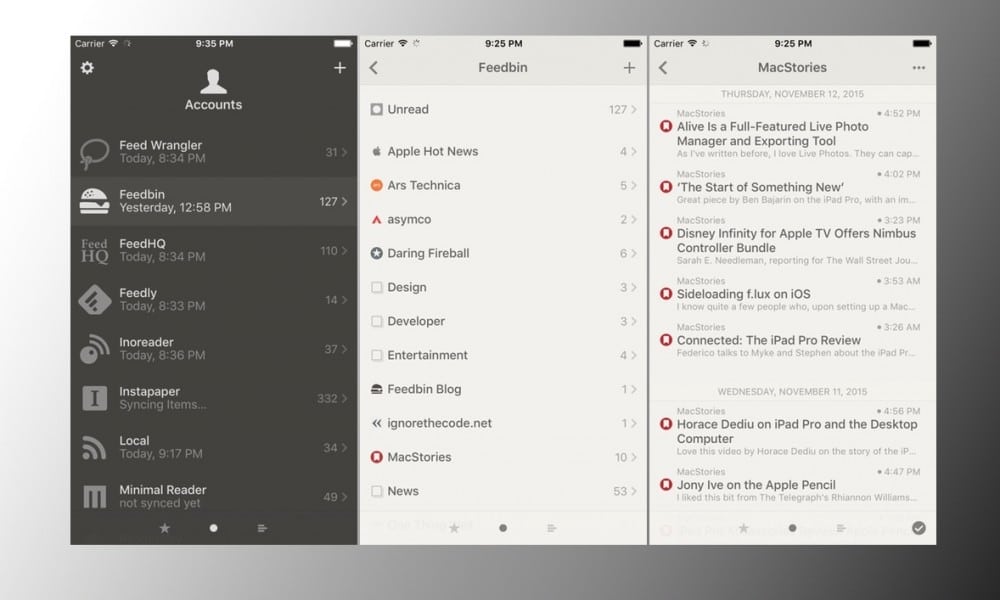Open more options in MacStories screen
The height and width of the screenshot is (600, 1000).
[x=918, y=68]
